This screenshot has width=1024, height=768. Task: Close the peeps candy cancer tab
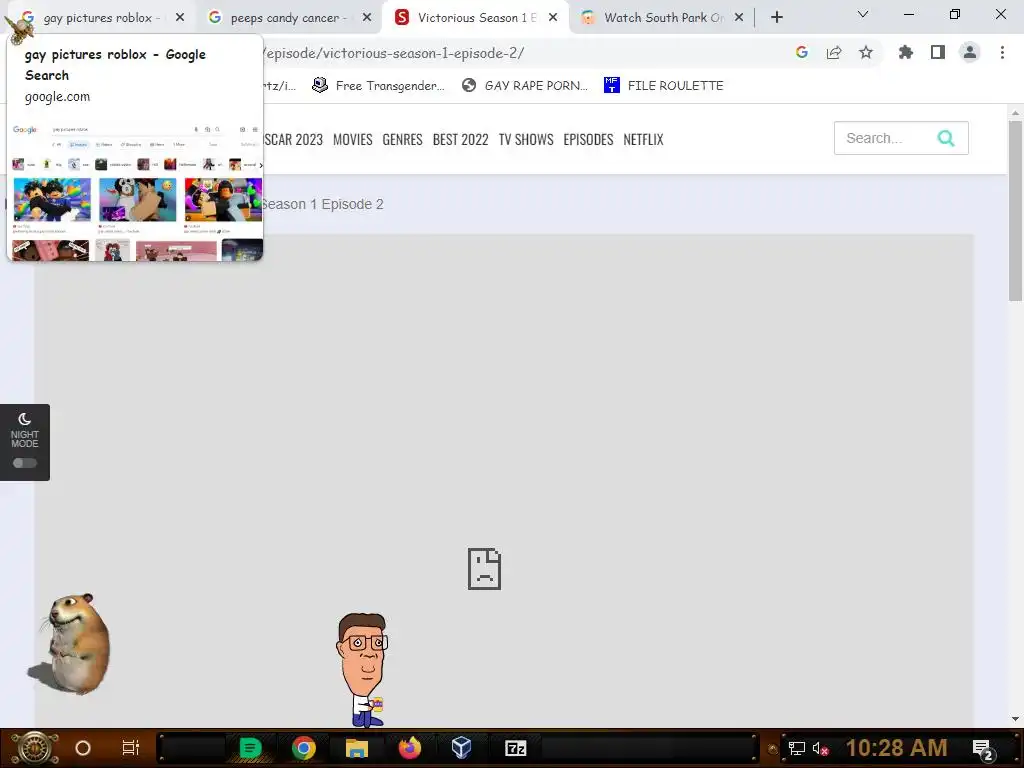367,18
